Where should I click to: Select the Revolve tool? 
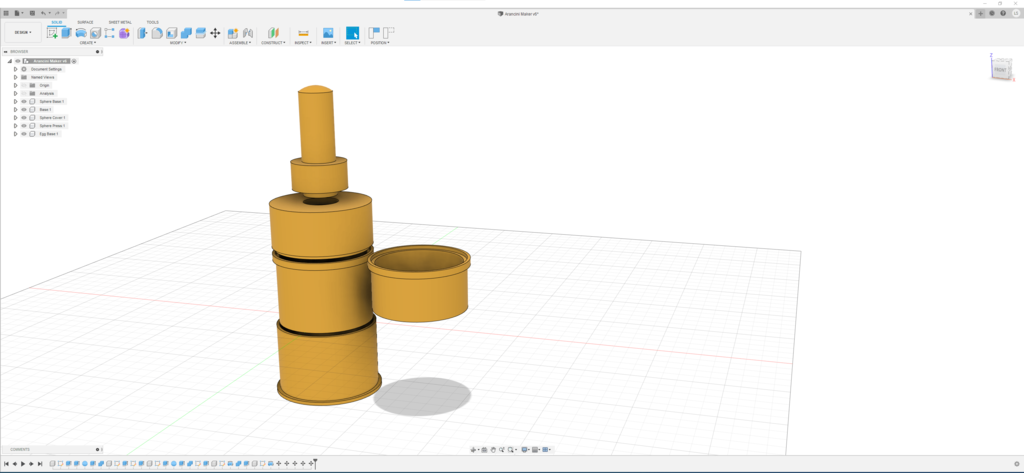pos(81,33)
